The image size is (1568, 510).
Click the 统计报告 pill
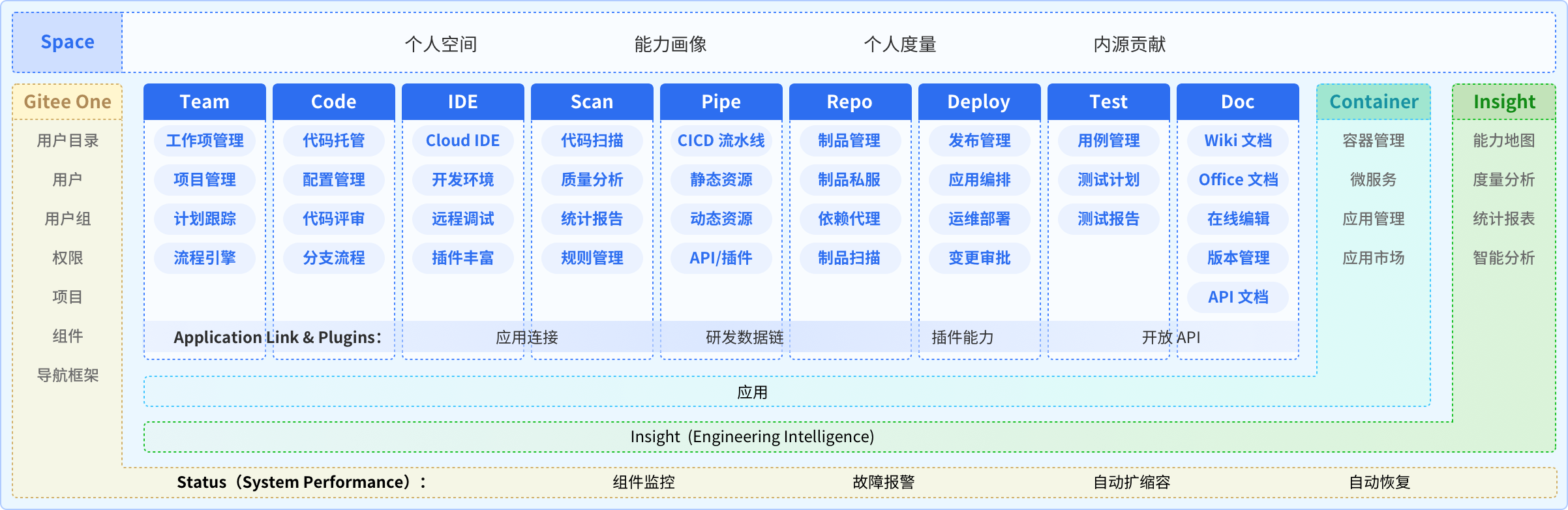[x=592, y=219]
